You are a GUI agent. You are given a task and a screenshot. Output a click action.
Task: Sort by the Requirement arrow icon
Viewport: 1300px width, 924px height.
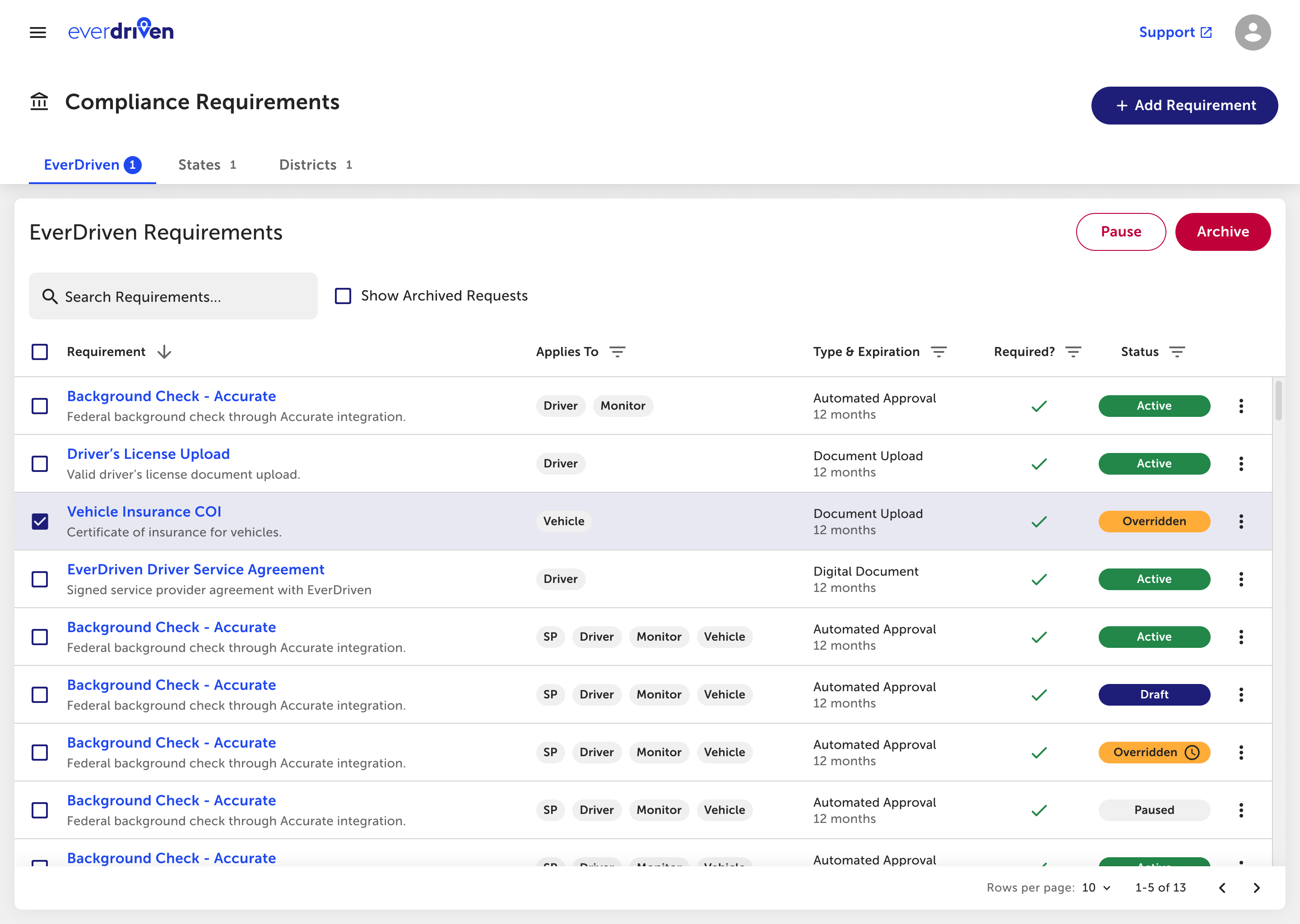point(164,351)
